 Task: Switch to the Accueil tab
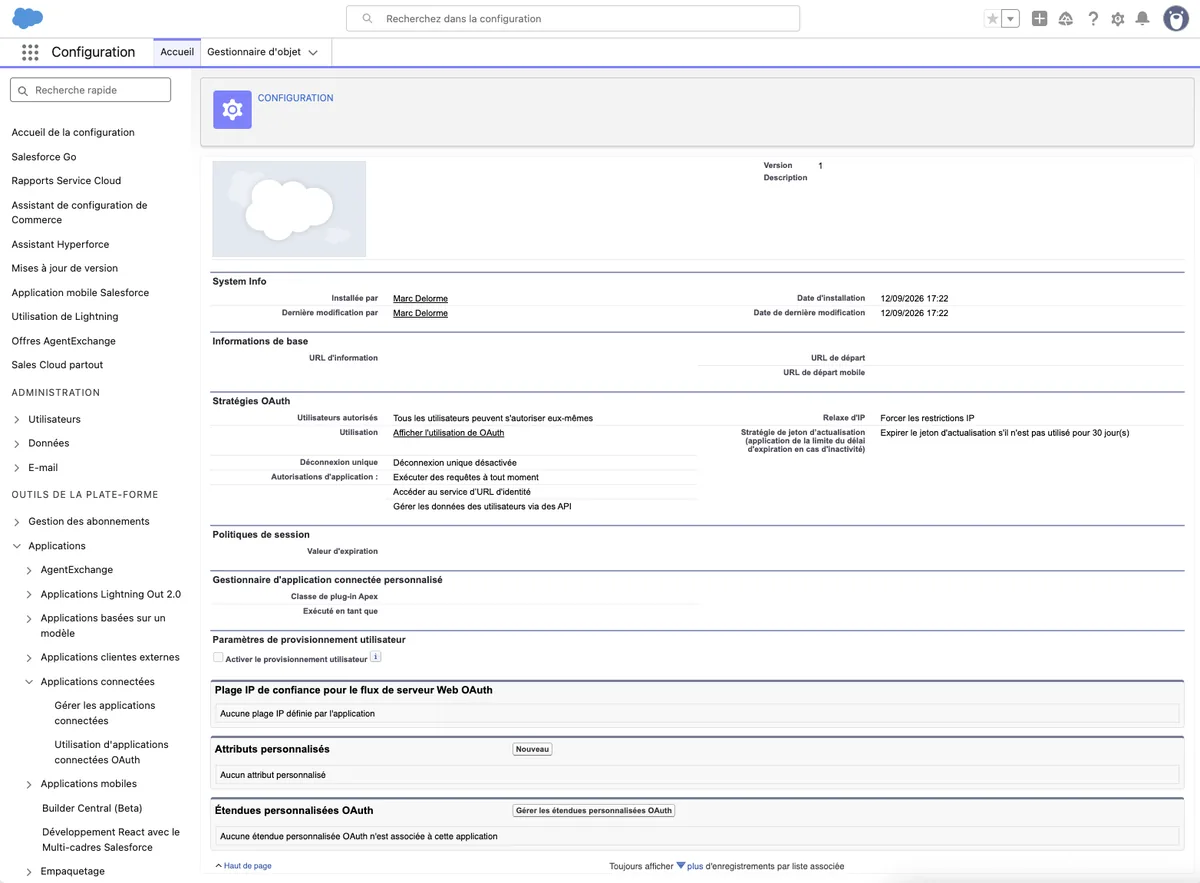pyautogui.click(x=177, y=52)
